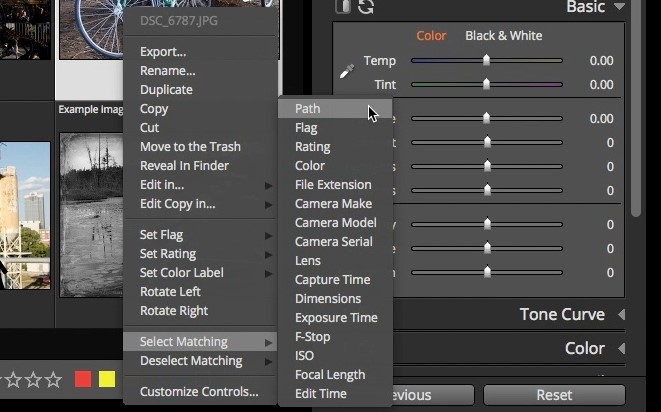The width and height of the screenshot is (661, 412).
Task: Choose Path in Select Matching submenu
Action: (x=308, y=108)
